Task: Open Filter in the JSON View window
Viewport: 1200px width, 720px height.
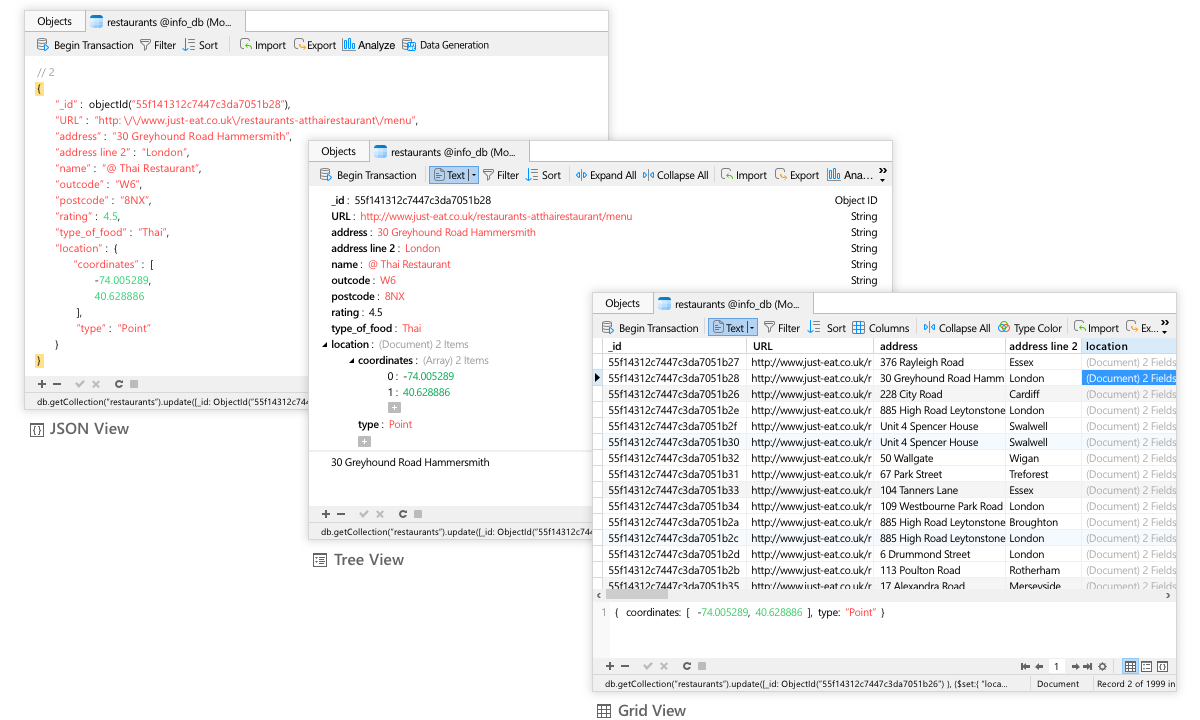Action: [157, 45]
